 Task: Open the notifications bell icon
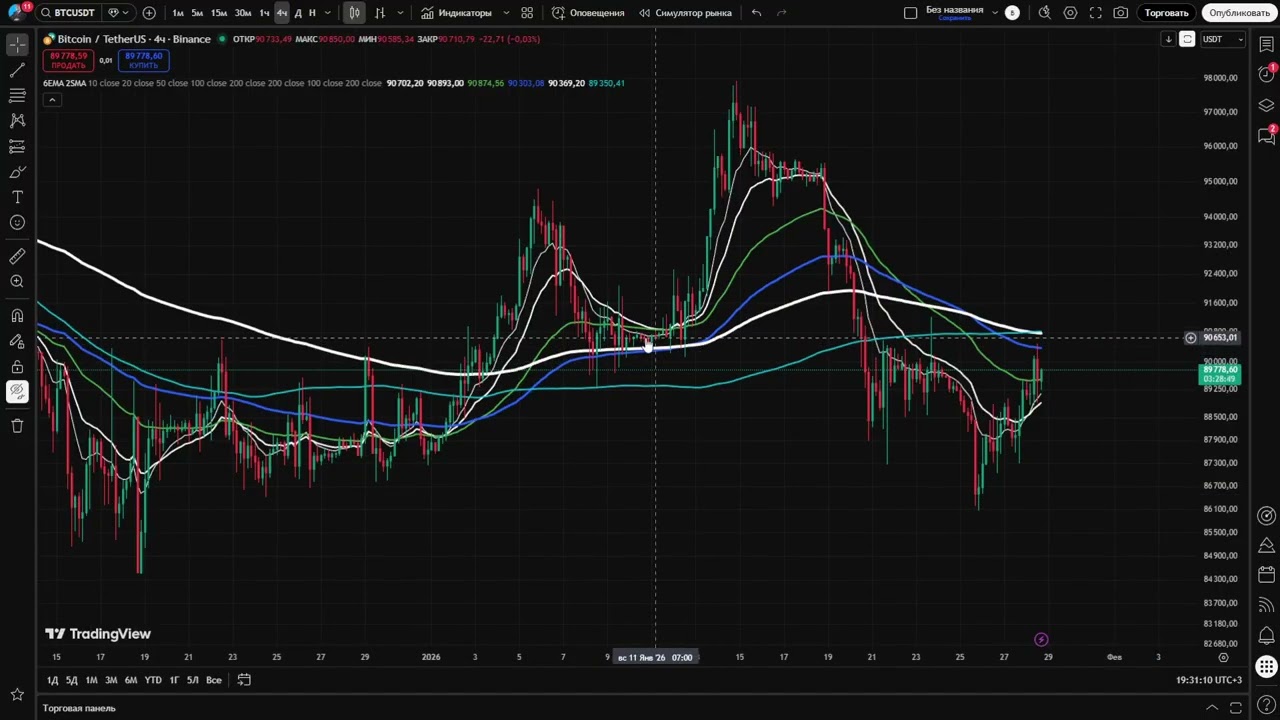(1266, 635)
